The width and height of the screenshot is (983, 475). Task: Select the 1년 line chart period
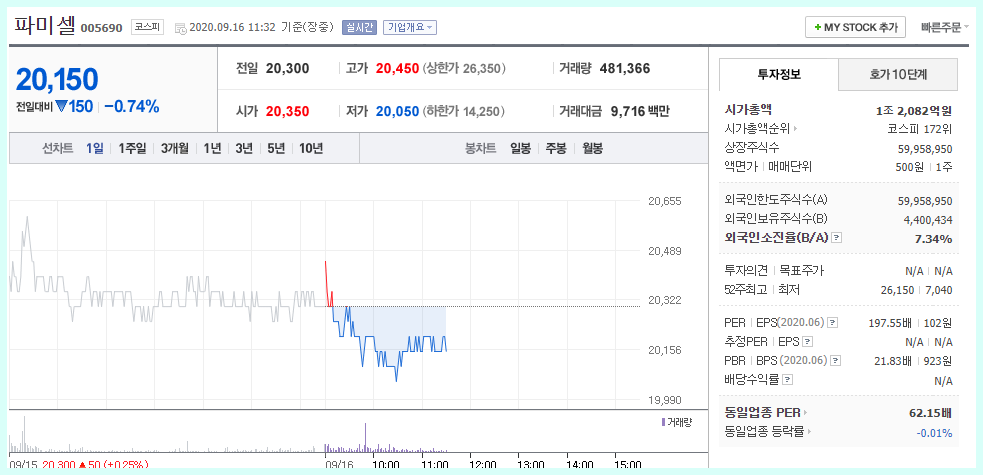pyautogui.click(x=212, y=149)
